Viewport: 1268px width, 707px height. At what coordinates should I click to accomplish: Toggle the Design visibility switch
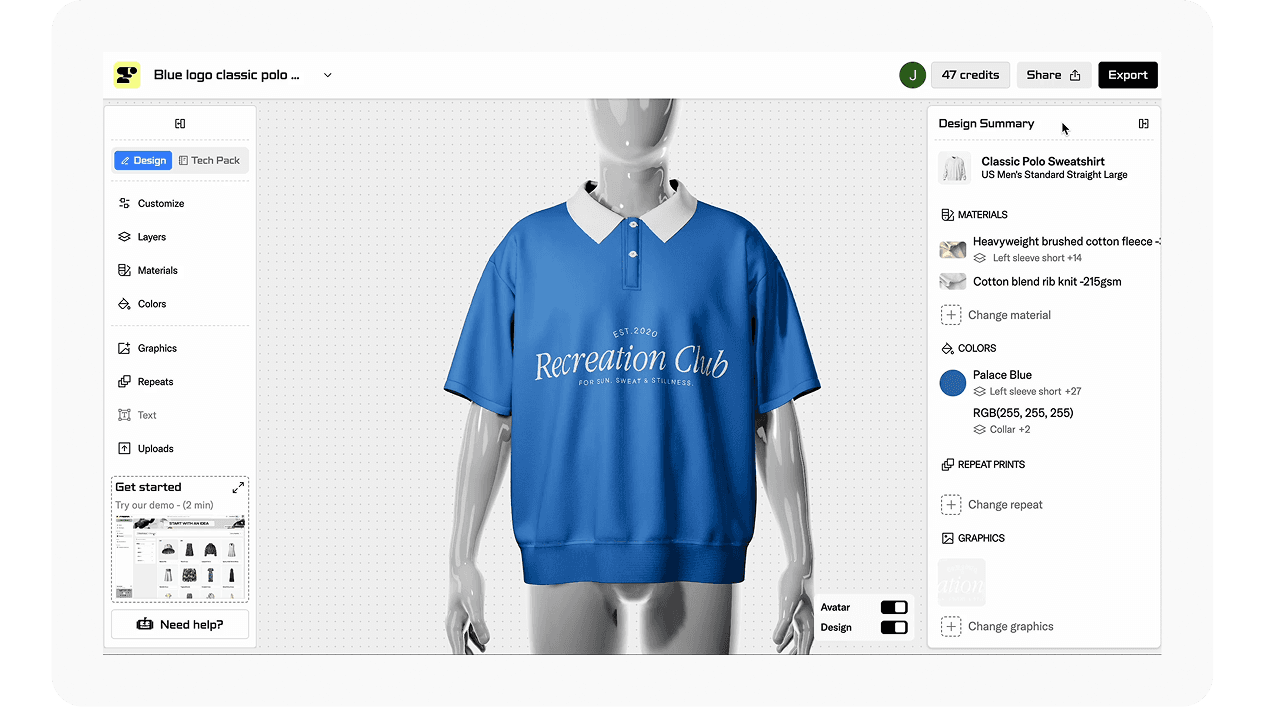(x=893, y=628)
